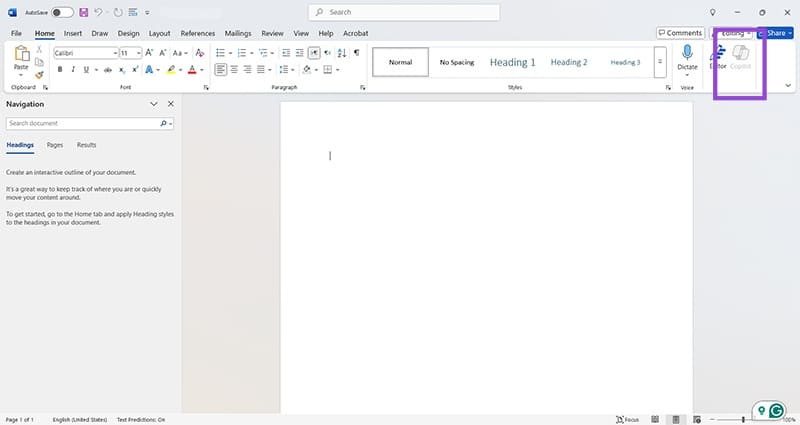Center-align the paragraph text

[234, 70]
